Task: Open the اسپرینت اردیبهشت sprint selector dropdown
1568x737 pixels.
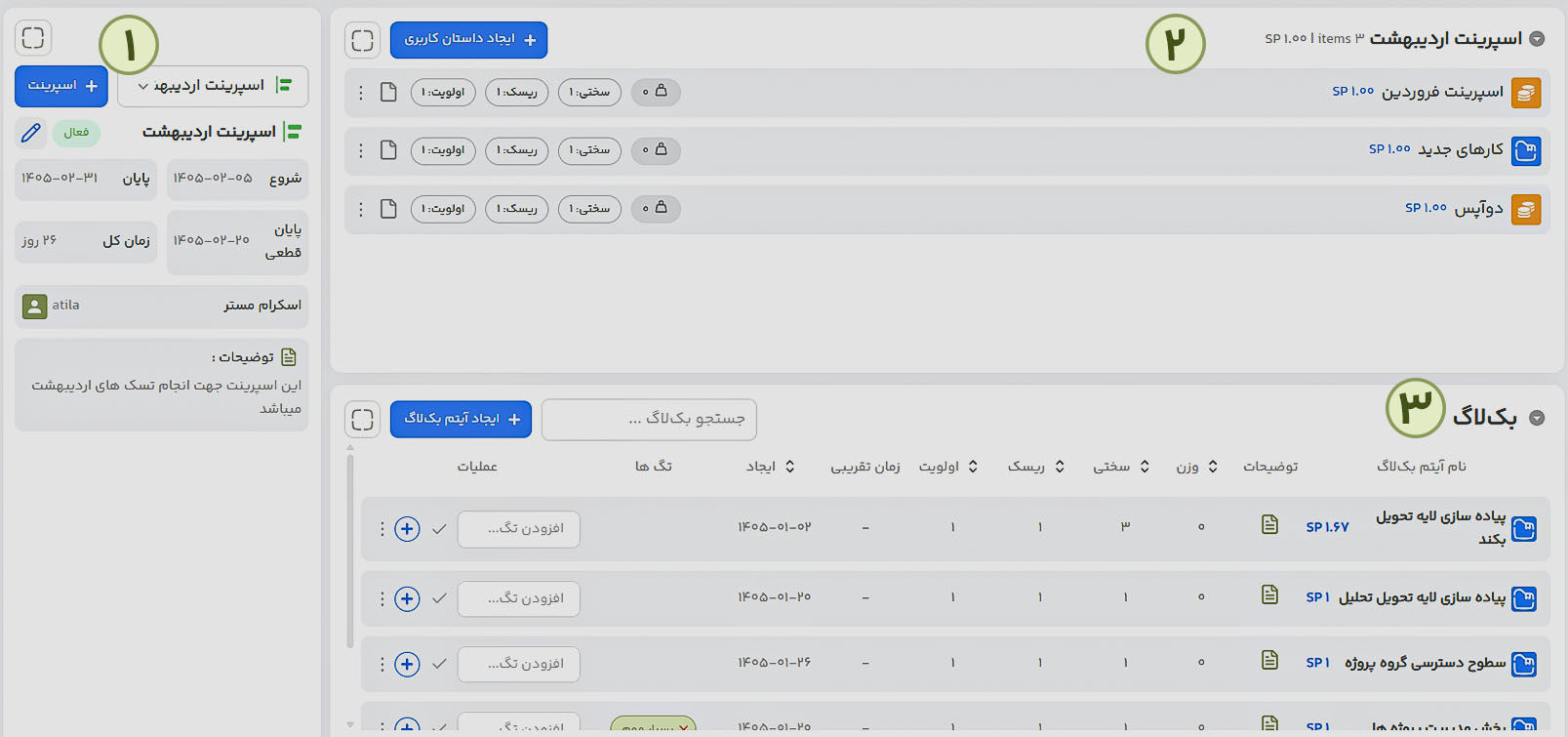Action: (213, 86)
